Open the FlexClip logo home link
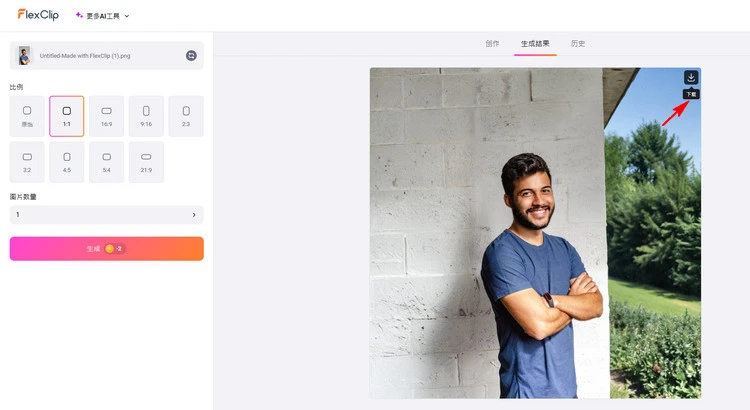 click(38, 15)
